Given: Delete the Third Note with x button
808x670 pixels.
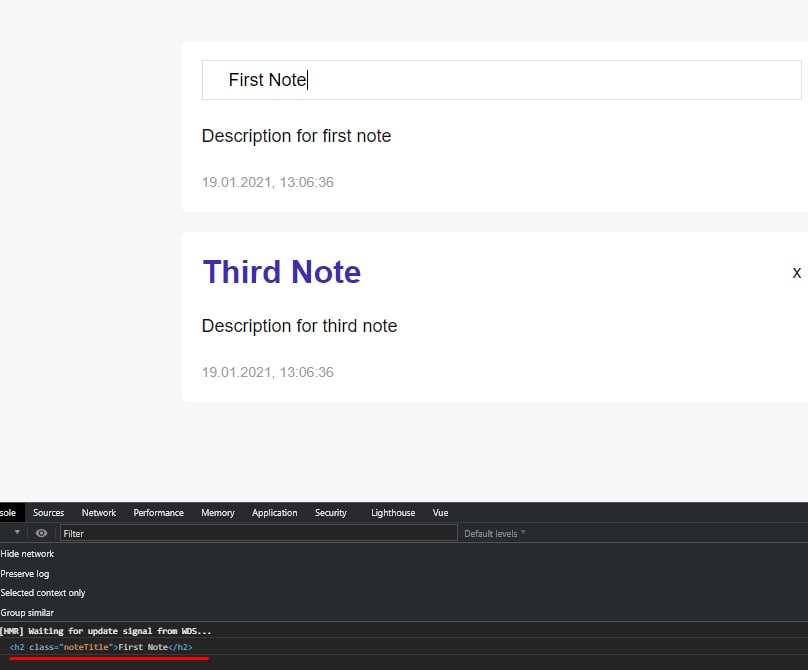Looking at the screenshot, I should pos(797,273).
